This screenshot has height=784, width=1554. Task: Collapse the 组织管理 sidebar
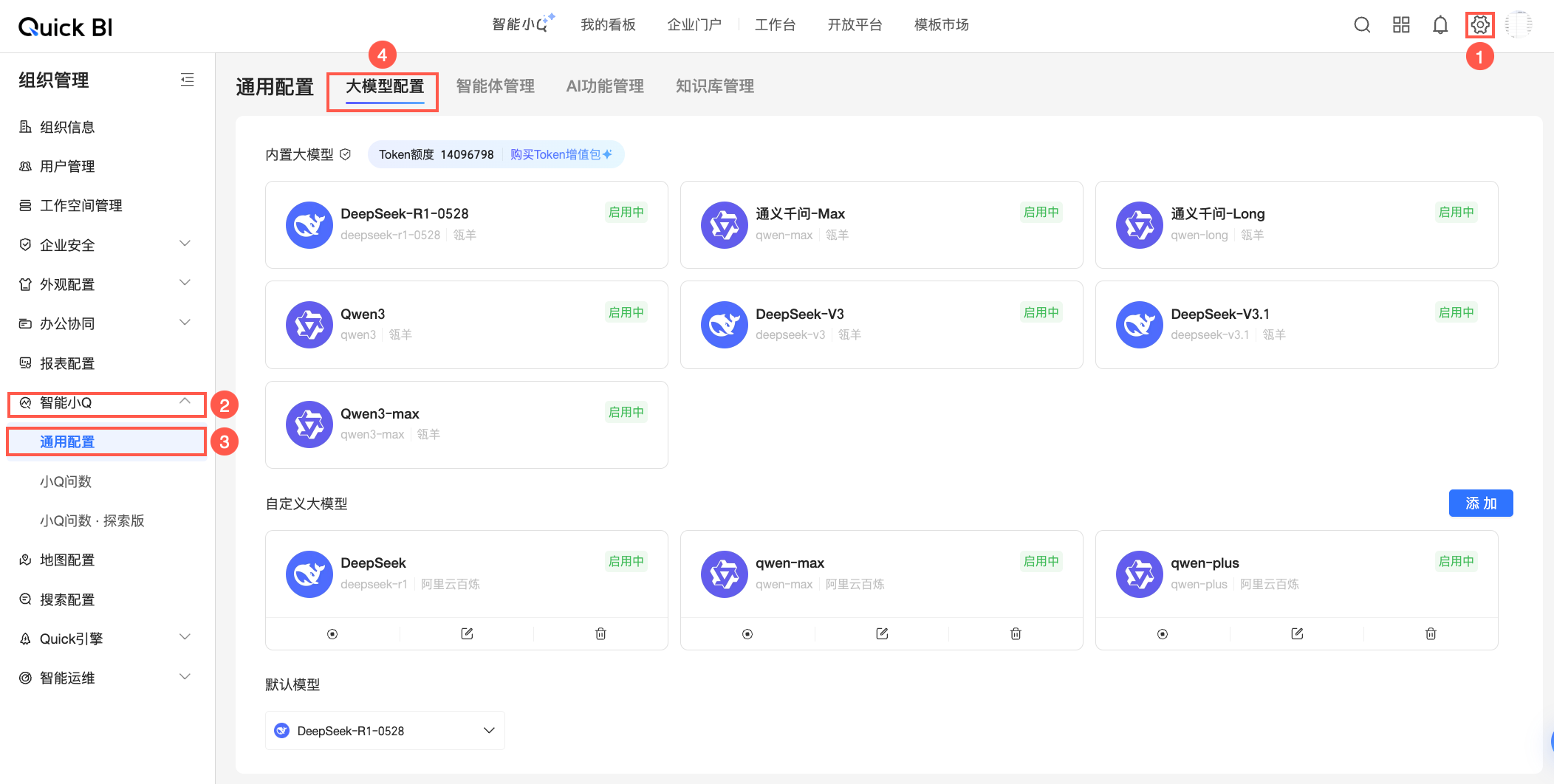(188, 80)
